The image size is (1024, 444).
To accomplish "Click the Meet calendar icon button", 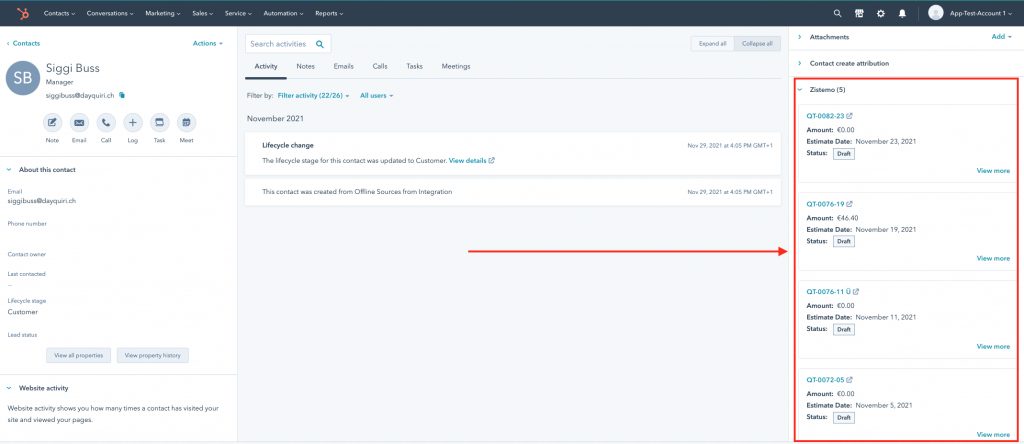I will (x=186, y=123).
